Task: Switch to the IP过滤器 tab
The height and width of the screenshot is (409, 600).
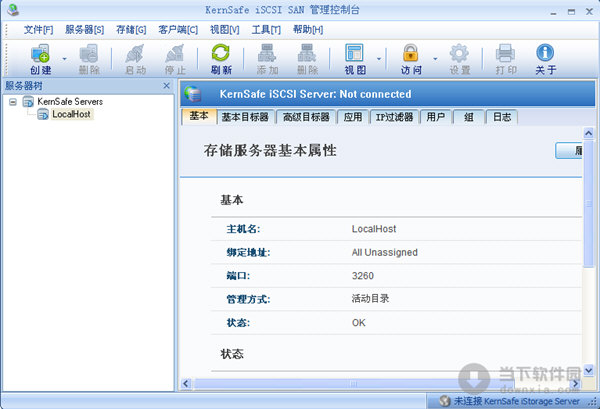Action: click(395, 117)
